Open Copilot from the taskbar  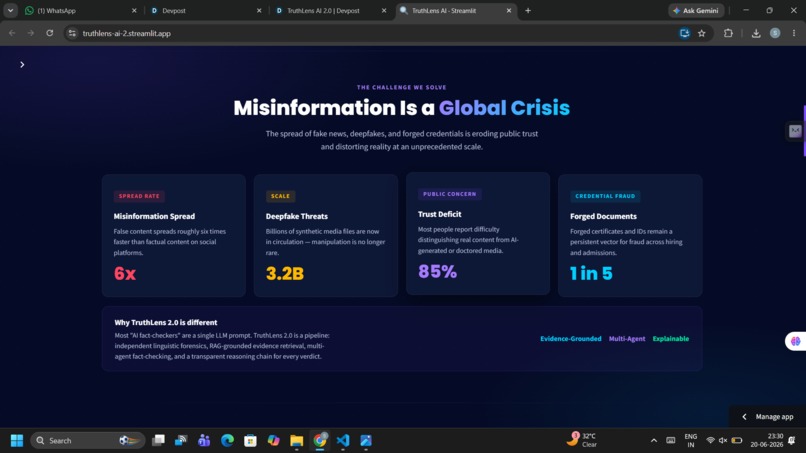[273, 441]
